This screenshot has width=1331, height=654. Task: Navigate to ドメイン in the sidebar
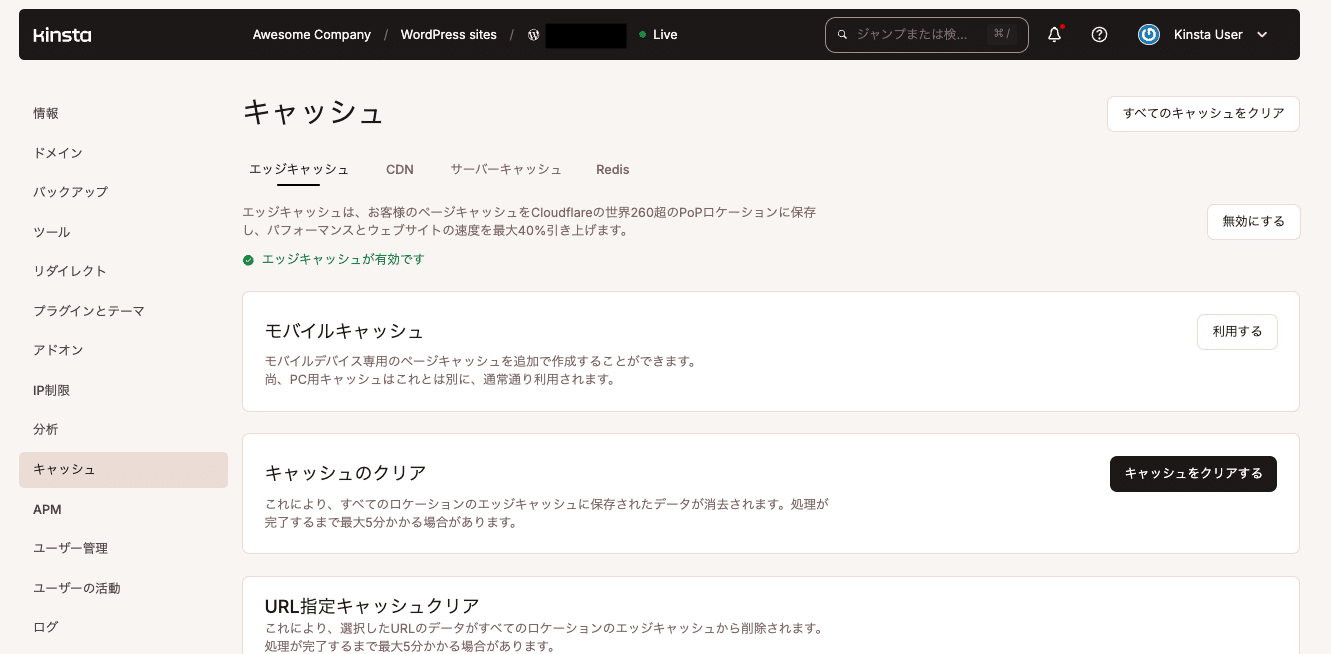tap(58, 152)
